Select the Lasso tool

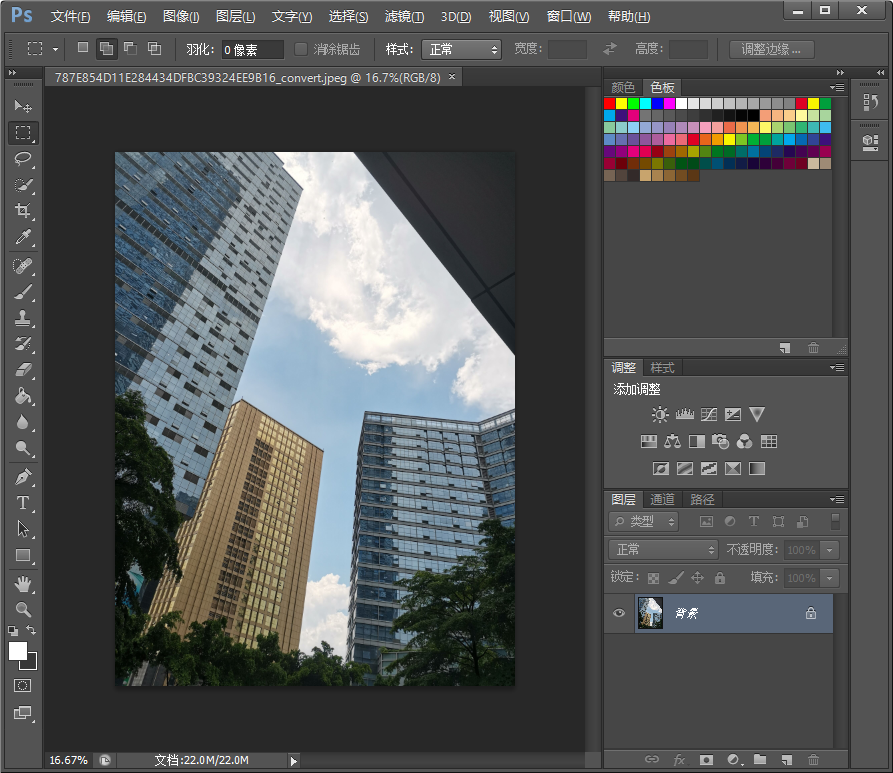click(23, 158)
